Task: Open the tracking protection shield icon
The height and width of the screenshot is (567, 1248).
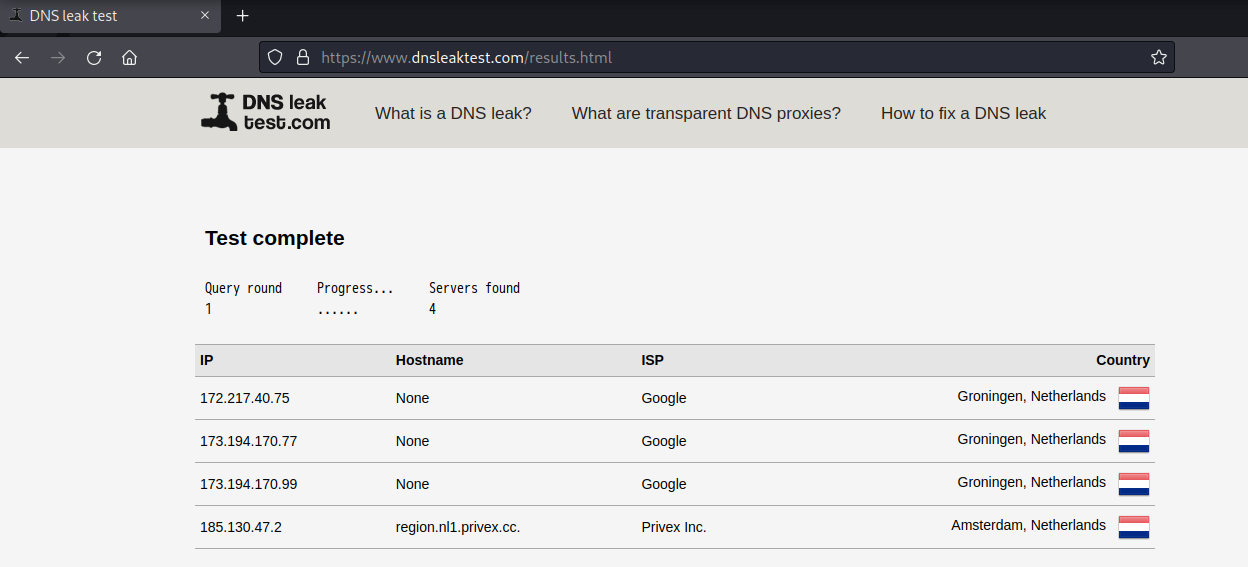Action: (x=276, y=58)
